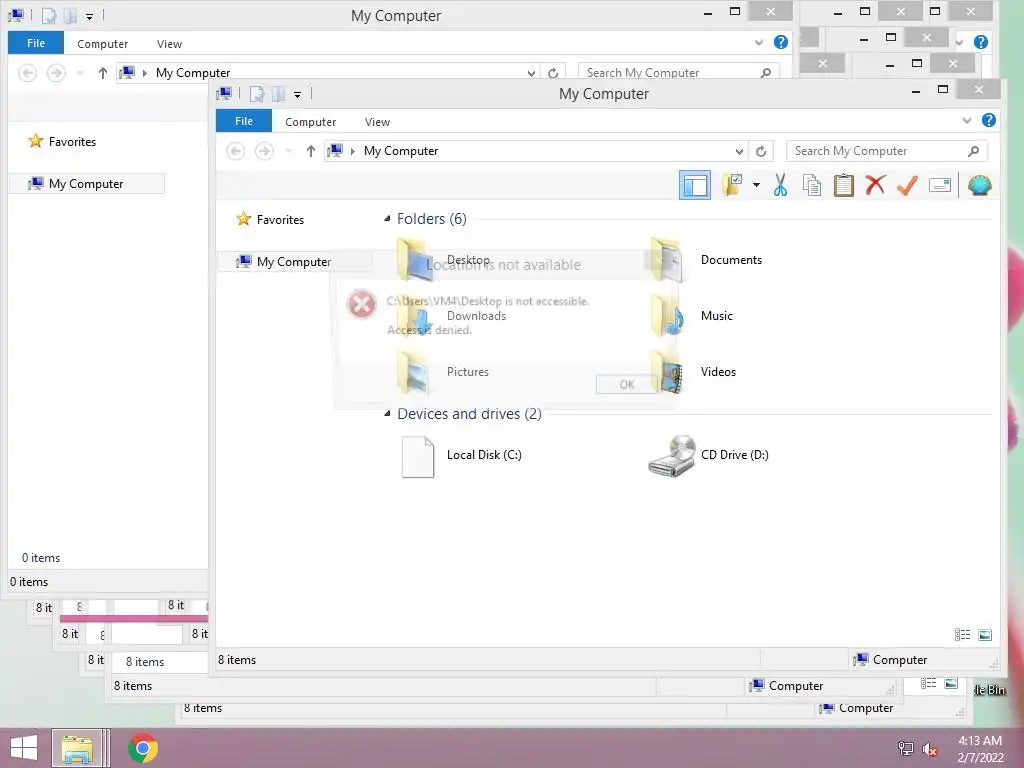Click Back arrow in front window
This screenshot has width=1024, height=768.
point(236,151)
